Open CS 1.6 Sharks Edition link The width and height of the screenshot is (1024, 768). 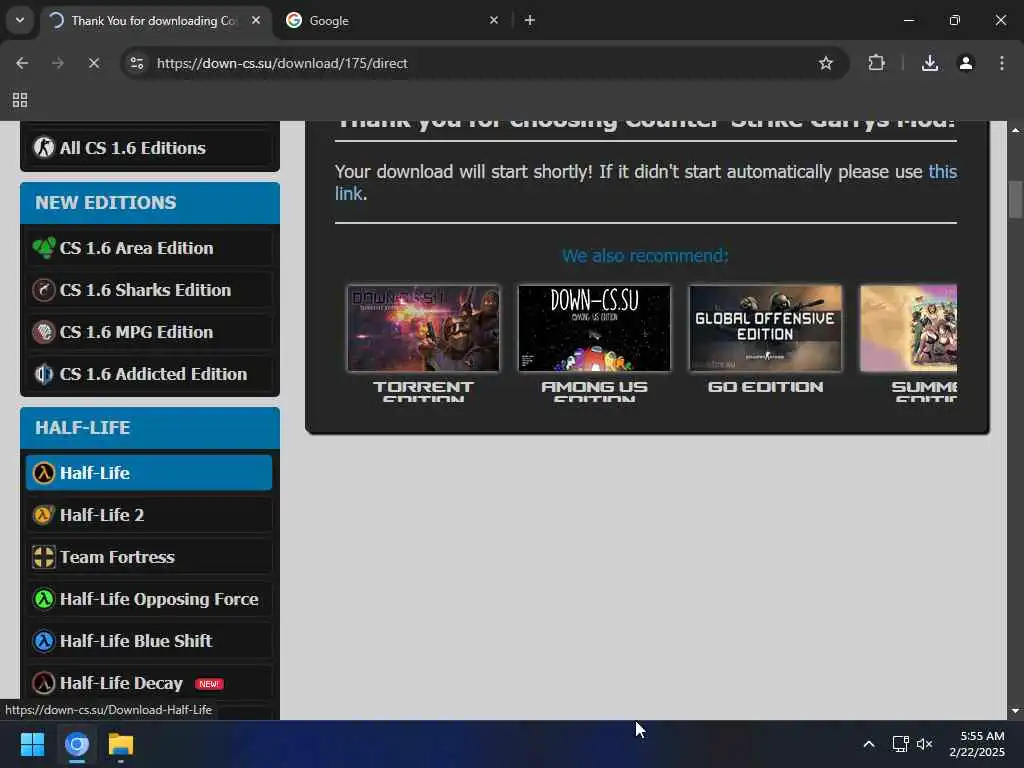point(149,290)
